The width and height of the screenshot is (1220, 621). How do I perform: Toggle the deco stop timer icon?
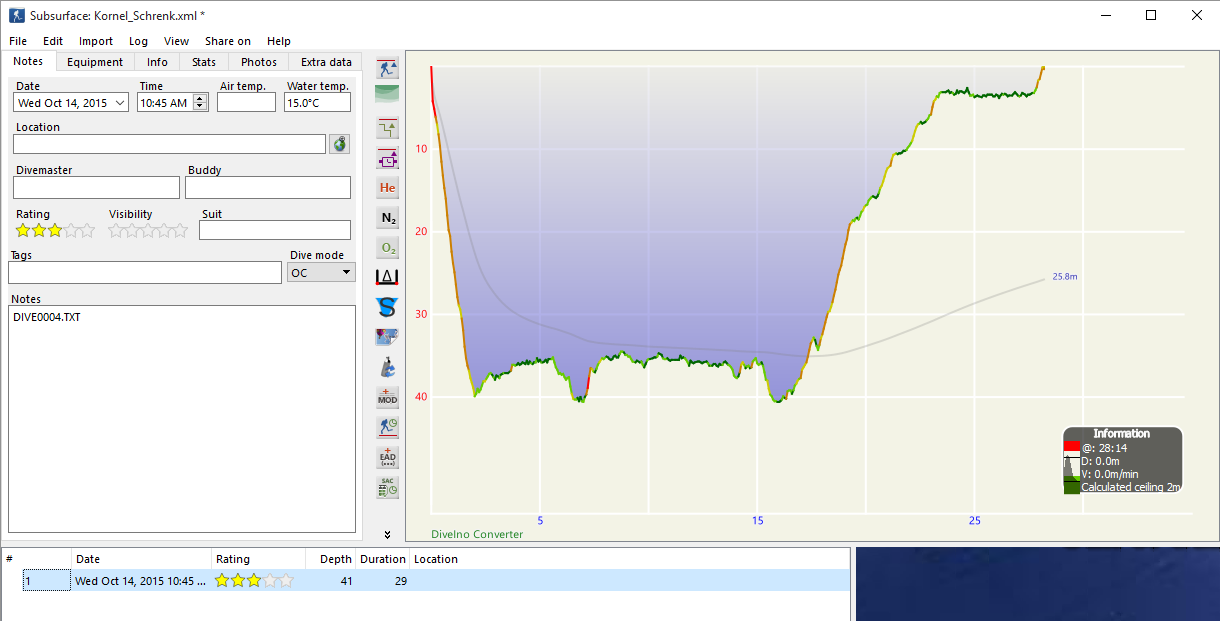click(387, 158)
